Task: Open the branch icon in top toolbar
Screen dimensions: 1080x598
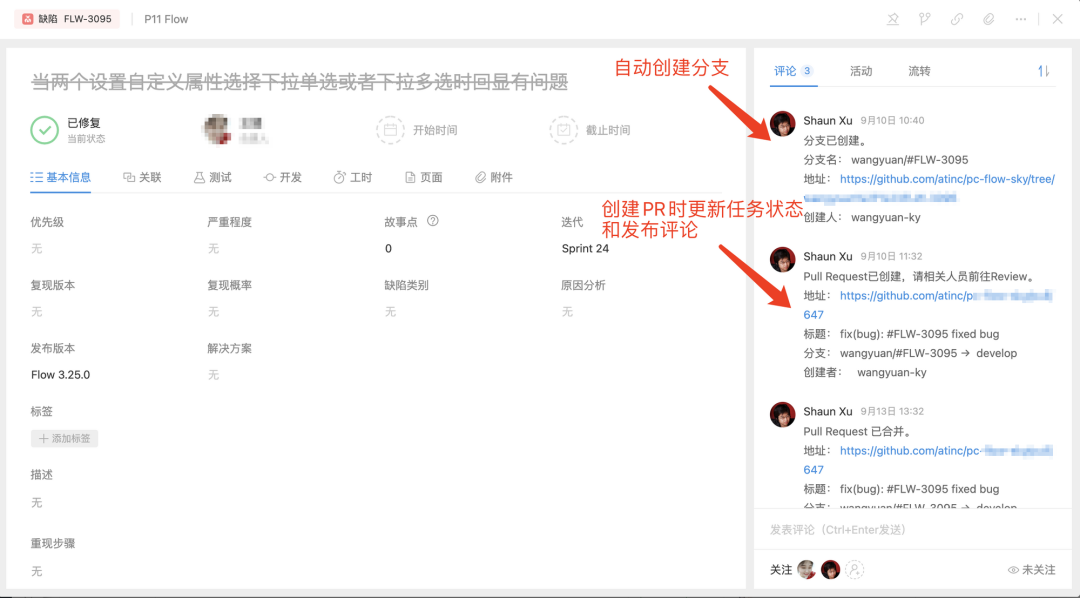Action: pyautogui.click(x=924, y=19)
